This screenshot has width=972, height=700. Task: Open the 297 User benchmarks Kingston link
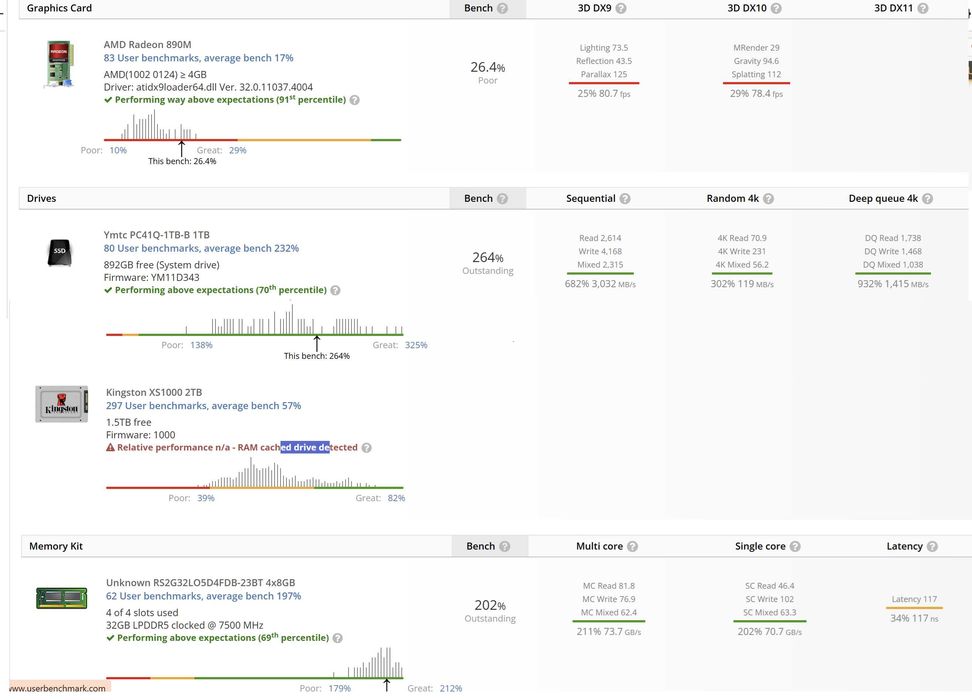coord(203,406)
